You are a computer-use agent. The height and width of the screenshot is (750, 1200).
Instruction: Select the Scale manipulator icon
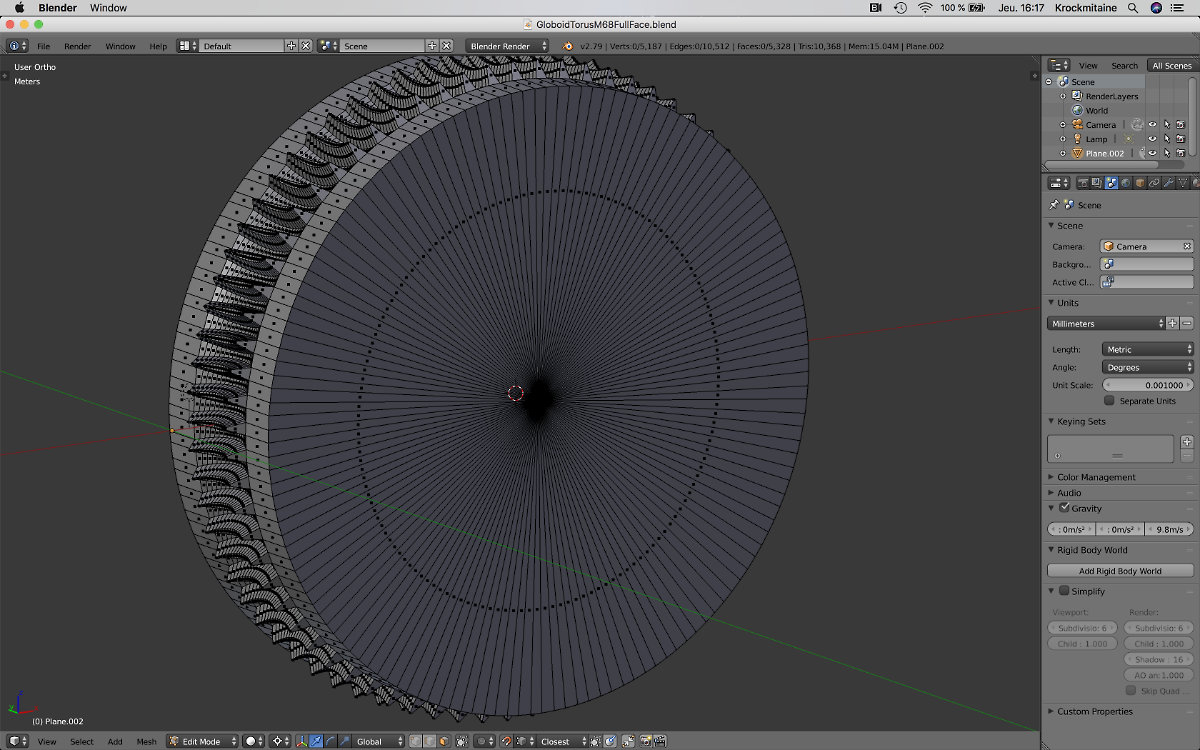[345, 741]
